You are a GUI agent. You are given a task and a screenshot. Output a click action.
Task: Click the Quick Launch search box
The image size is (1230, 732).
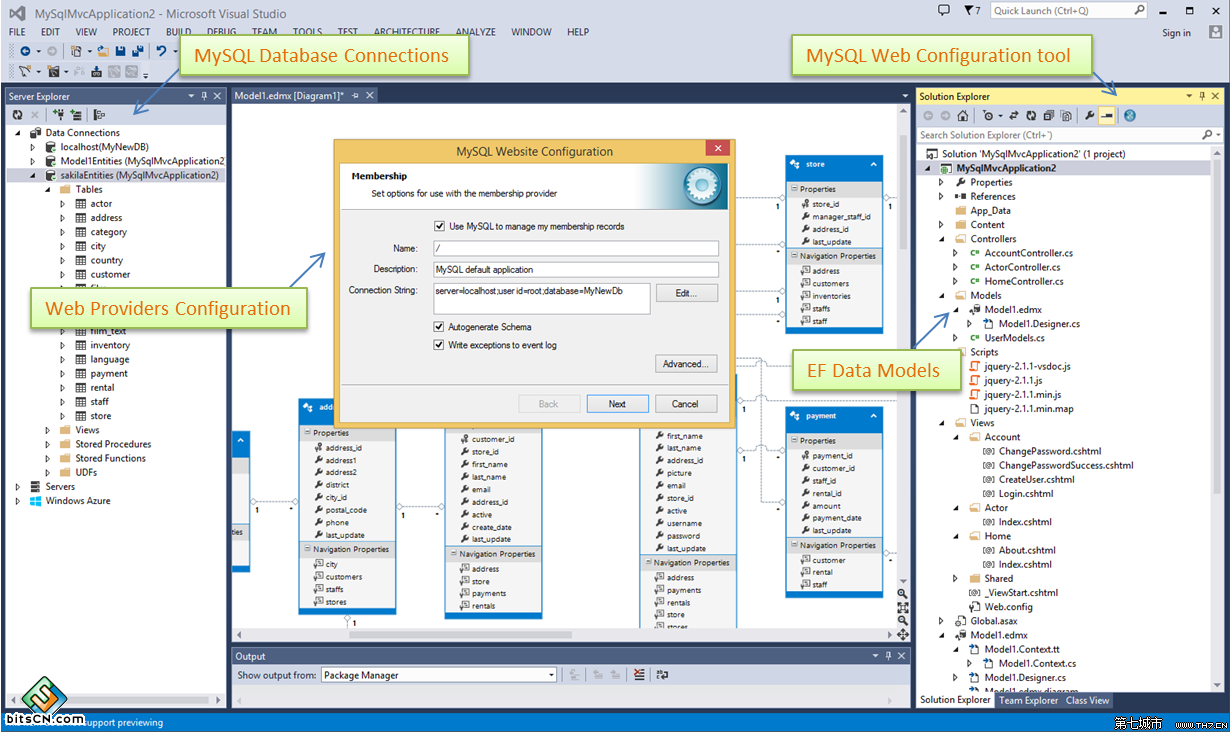tap(1069, 11)
